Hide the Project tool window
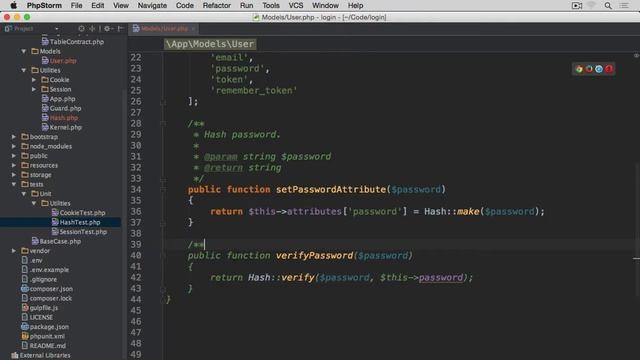640x360 pixels. [120, 29]
